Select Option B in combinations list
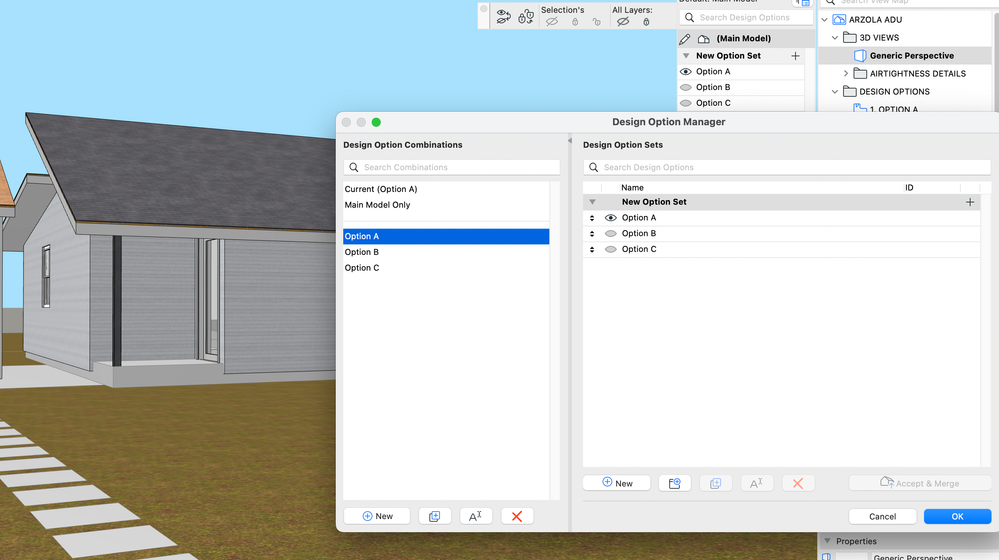Image resolution: width=999 pixels, height=560 pixels. (x=446, y=252)
